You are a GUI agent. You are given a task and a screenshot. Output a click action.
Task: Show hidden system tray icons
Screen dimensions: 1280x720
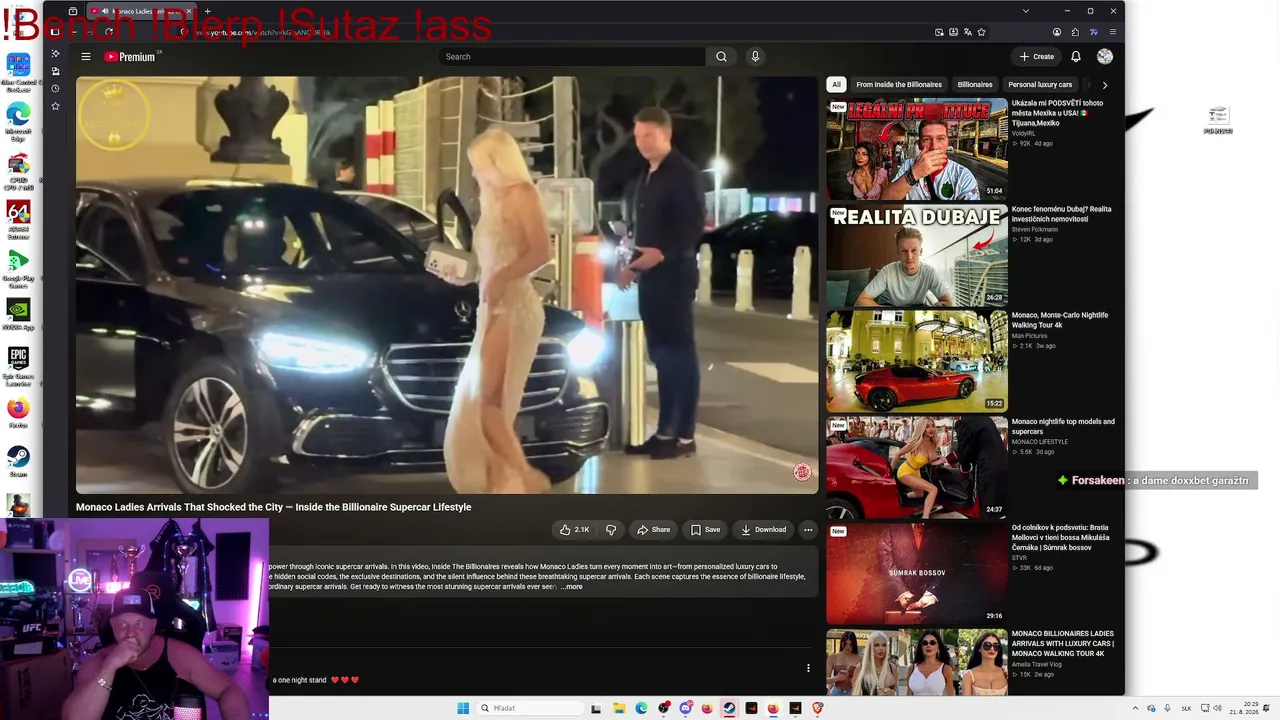coord(1135,708)
